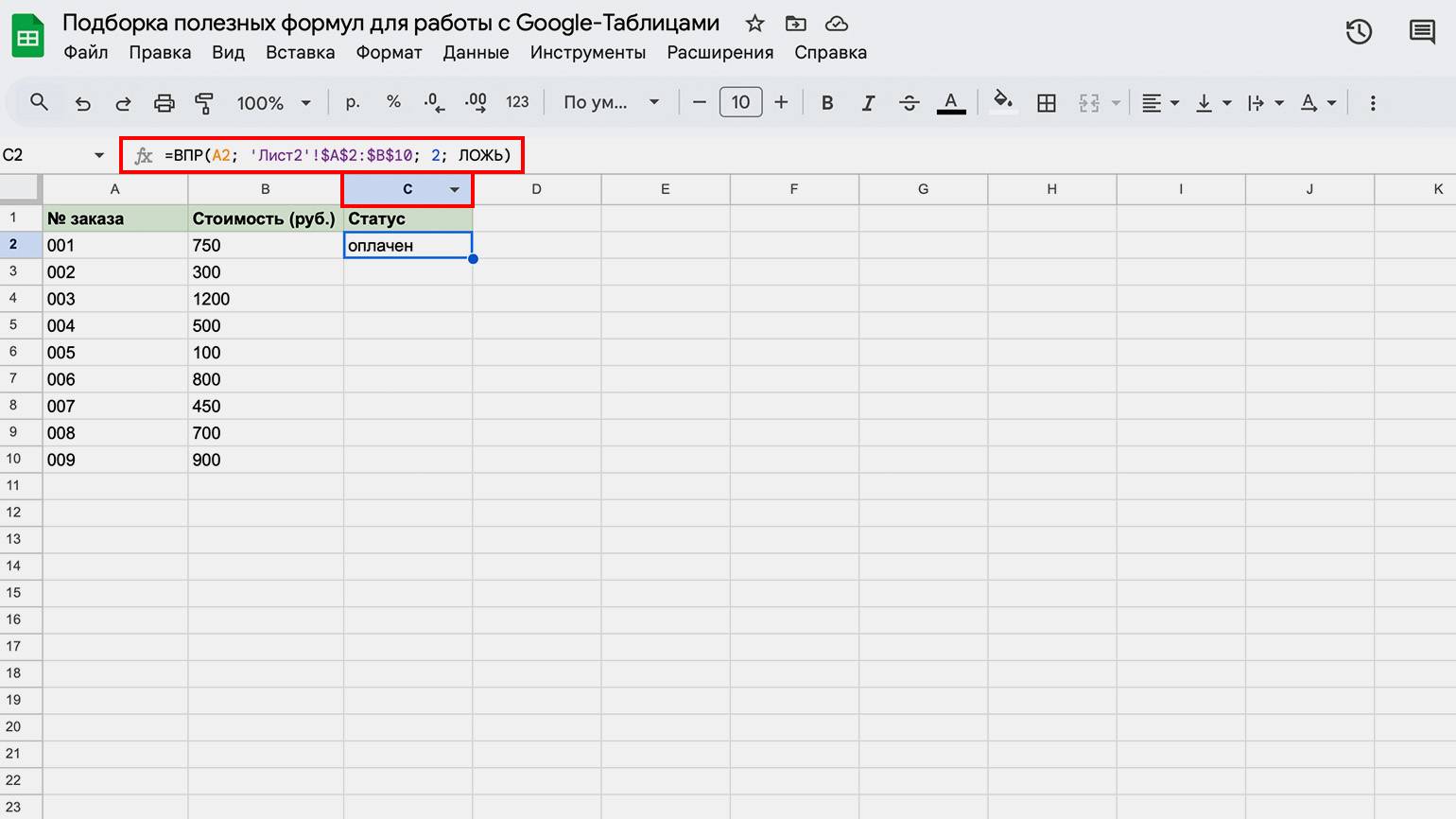Open the borders tool
The width and height of the screenshot is (1456, 819).
[1047, 103]
